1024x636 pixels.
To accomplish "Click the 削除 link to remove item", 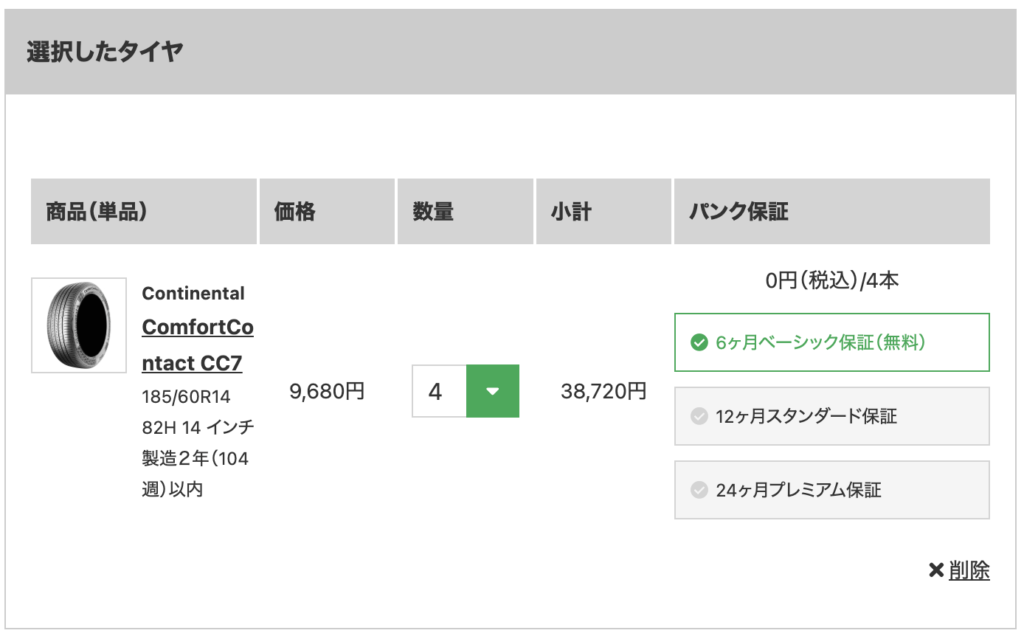I will click(x=969, y=570).
